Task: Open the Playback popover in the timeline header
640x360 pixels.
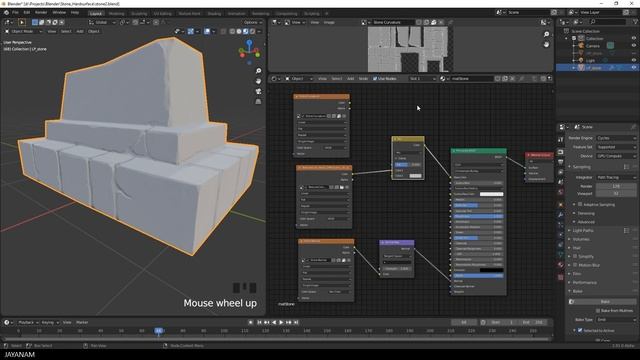Action: click(x=28, y=322)
